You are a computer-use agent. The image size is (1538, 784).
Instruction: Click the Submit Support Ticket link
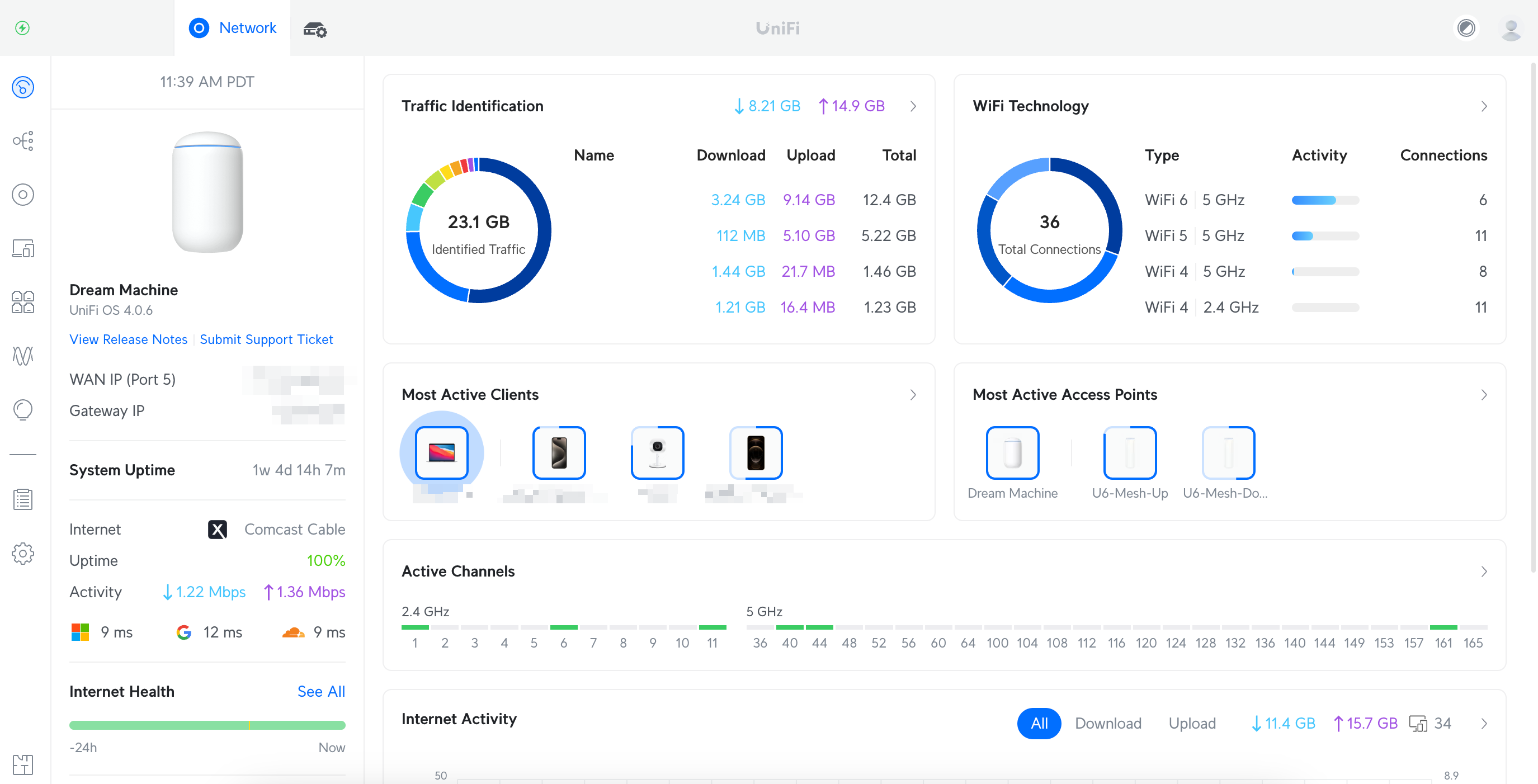(266, 339)
